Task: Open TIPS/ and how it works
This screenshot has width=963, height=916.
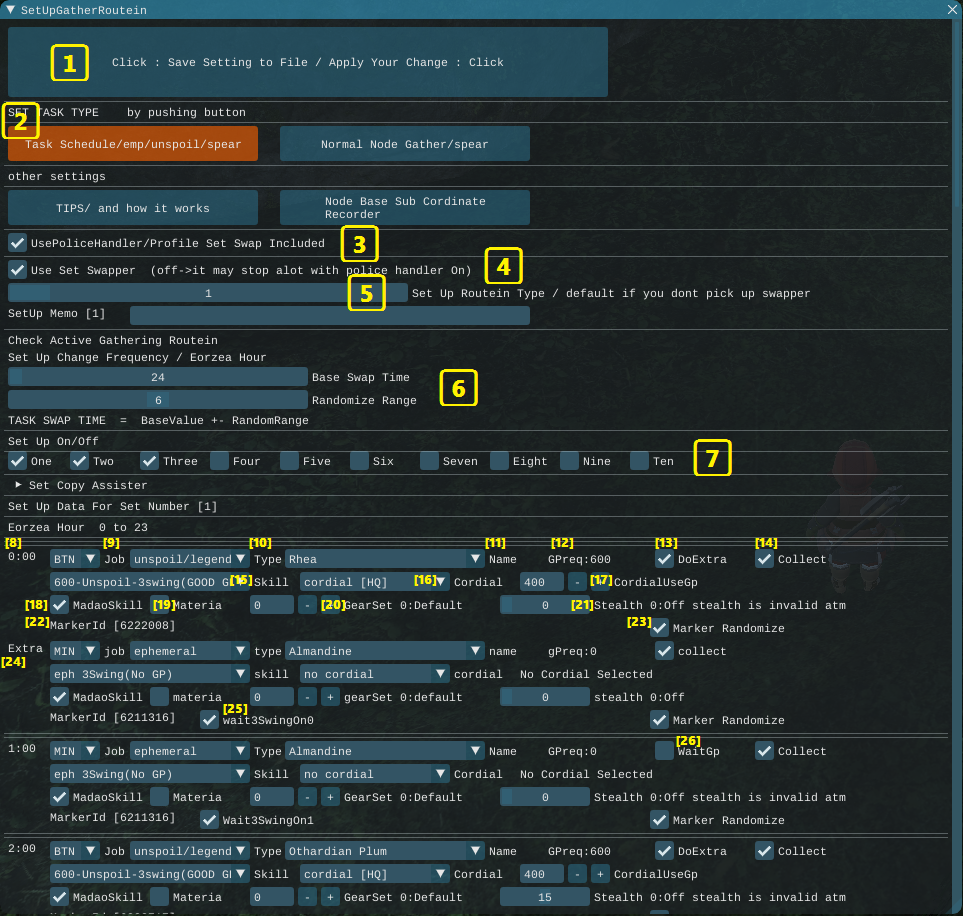Action: click(x=133, y=208)
